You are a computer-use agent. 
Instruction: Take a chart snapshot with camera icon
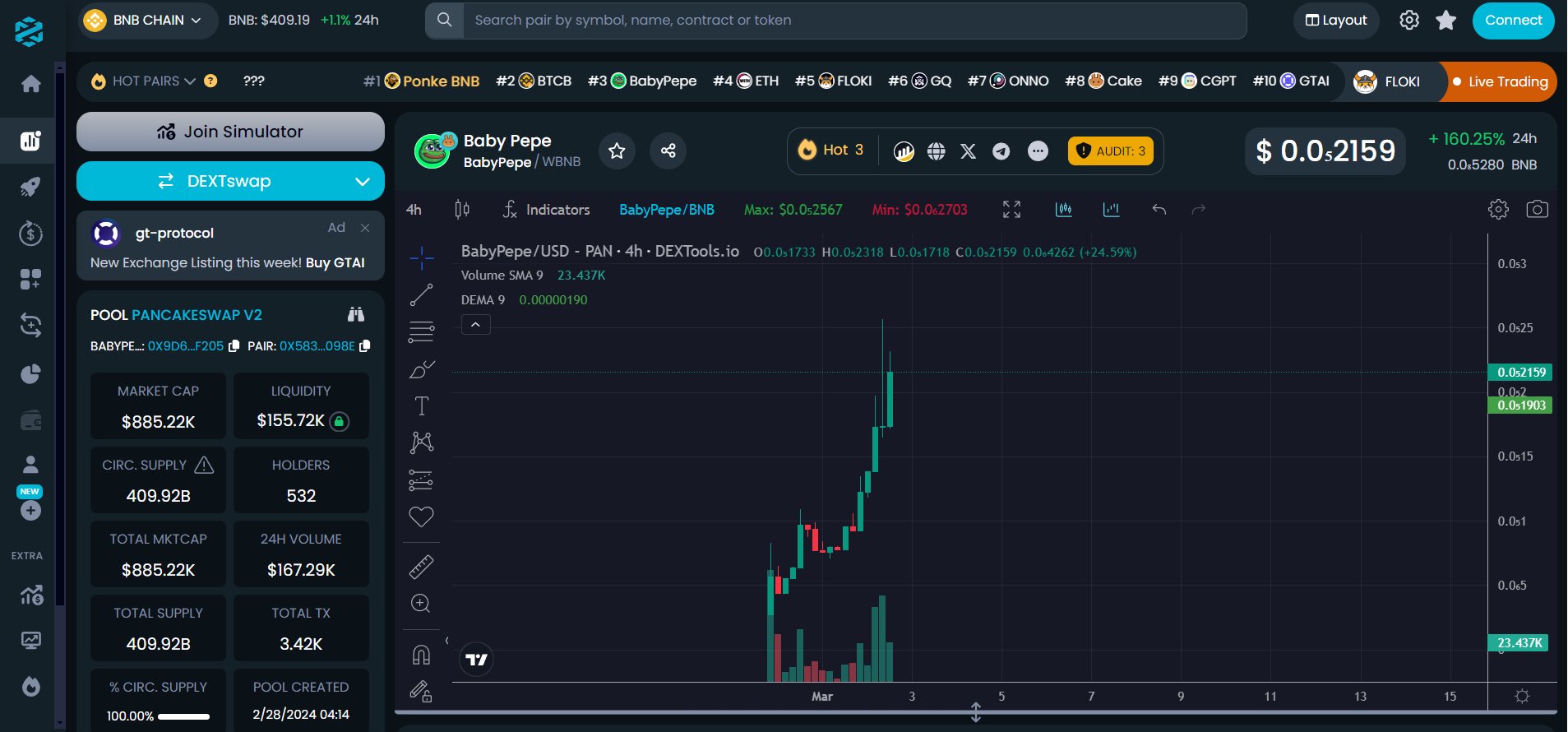[1537, 210]
